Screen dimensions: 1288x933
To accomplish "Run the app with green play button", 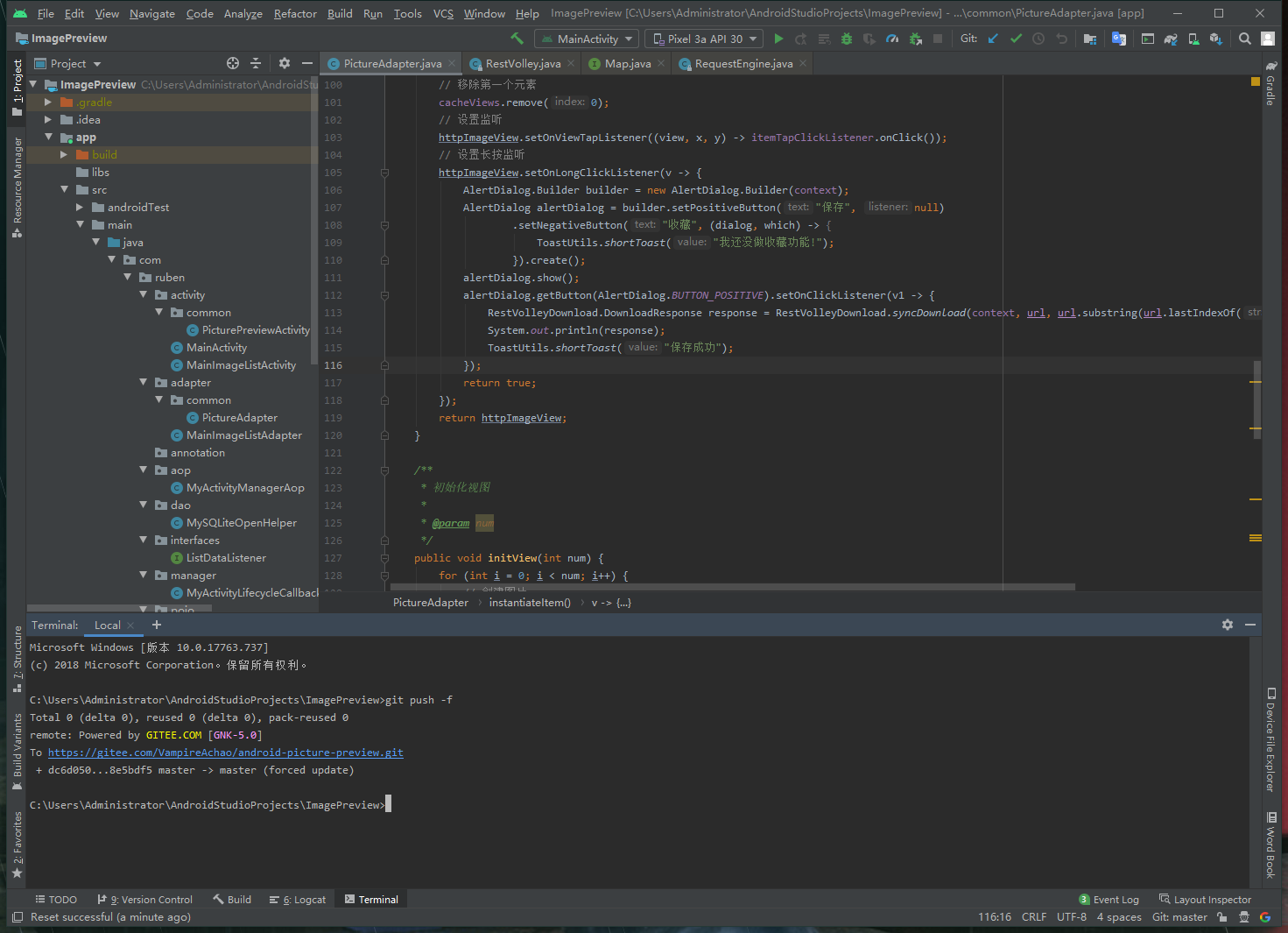I will 778,39.
